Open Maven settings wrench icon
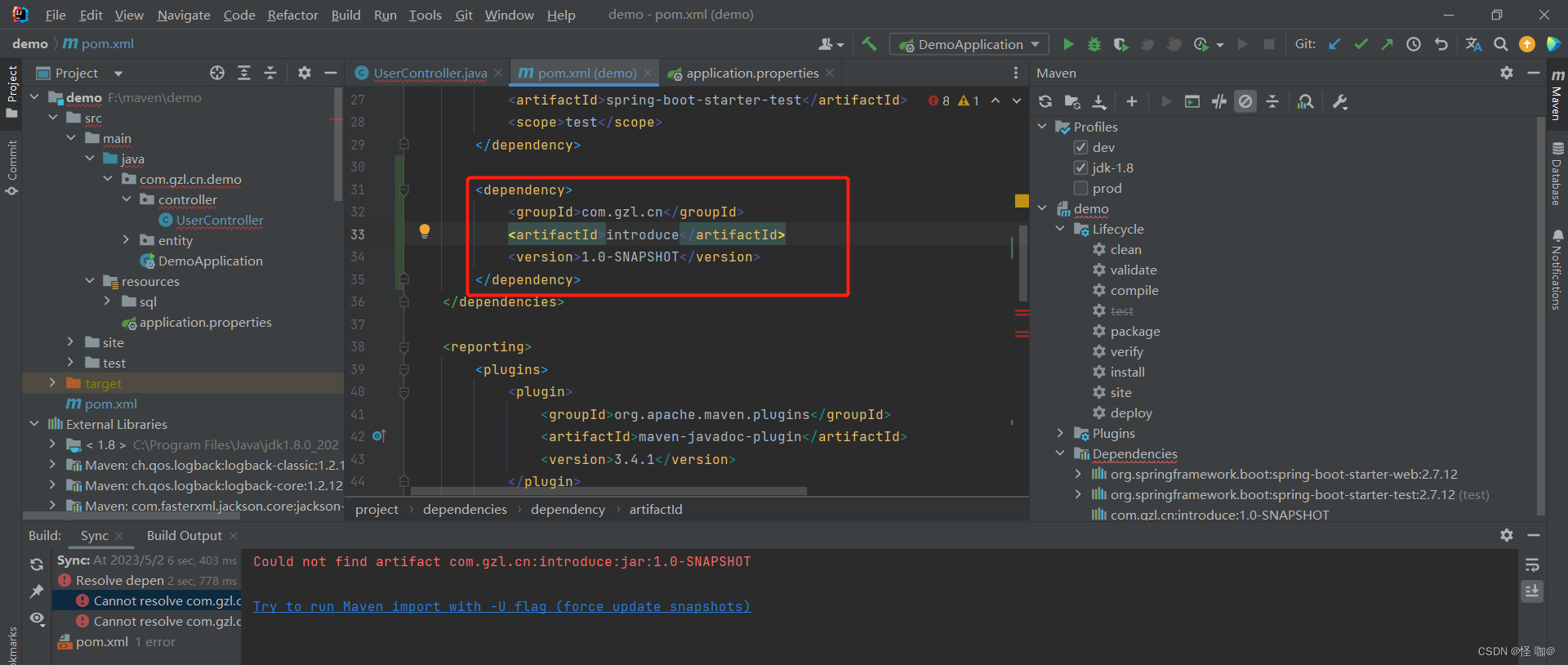Image resolution: width=1568 pixels, height=665 pixels. [x=1340, y=101]
